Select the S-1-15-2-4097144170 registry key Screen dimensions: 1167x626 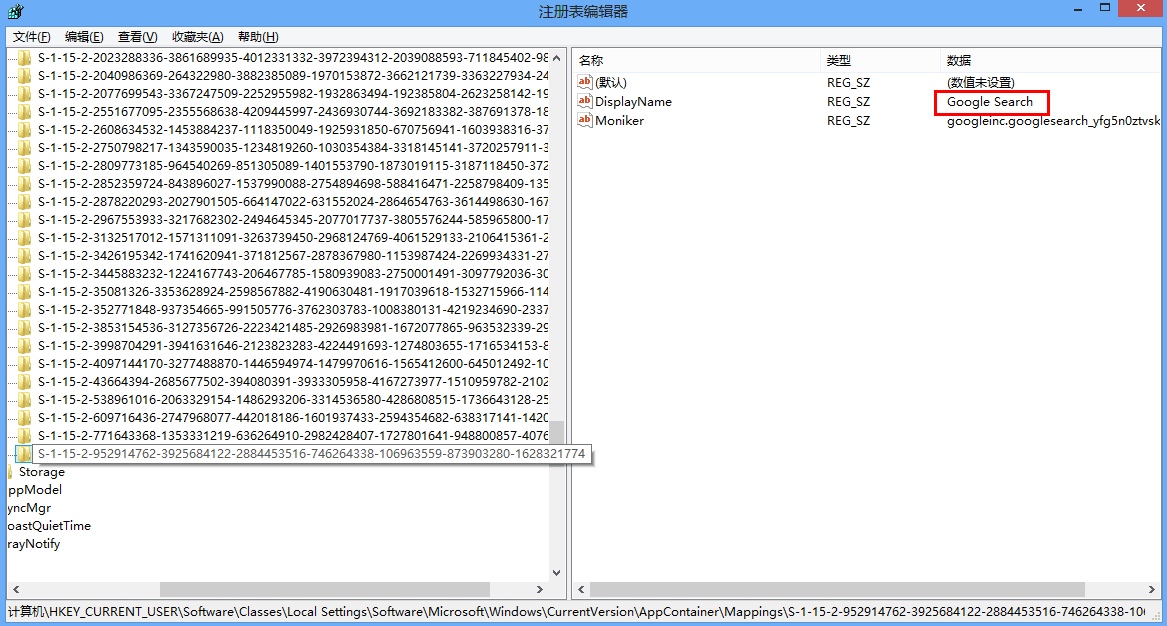pos(292,363)
